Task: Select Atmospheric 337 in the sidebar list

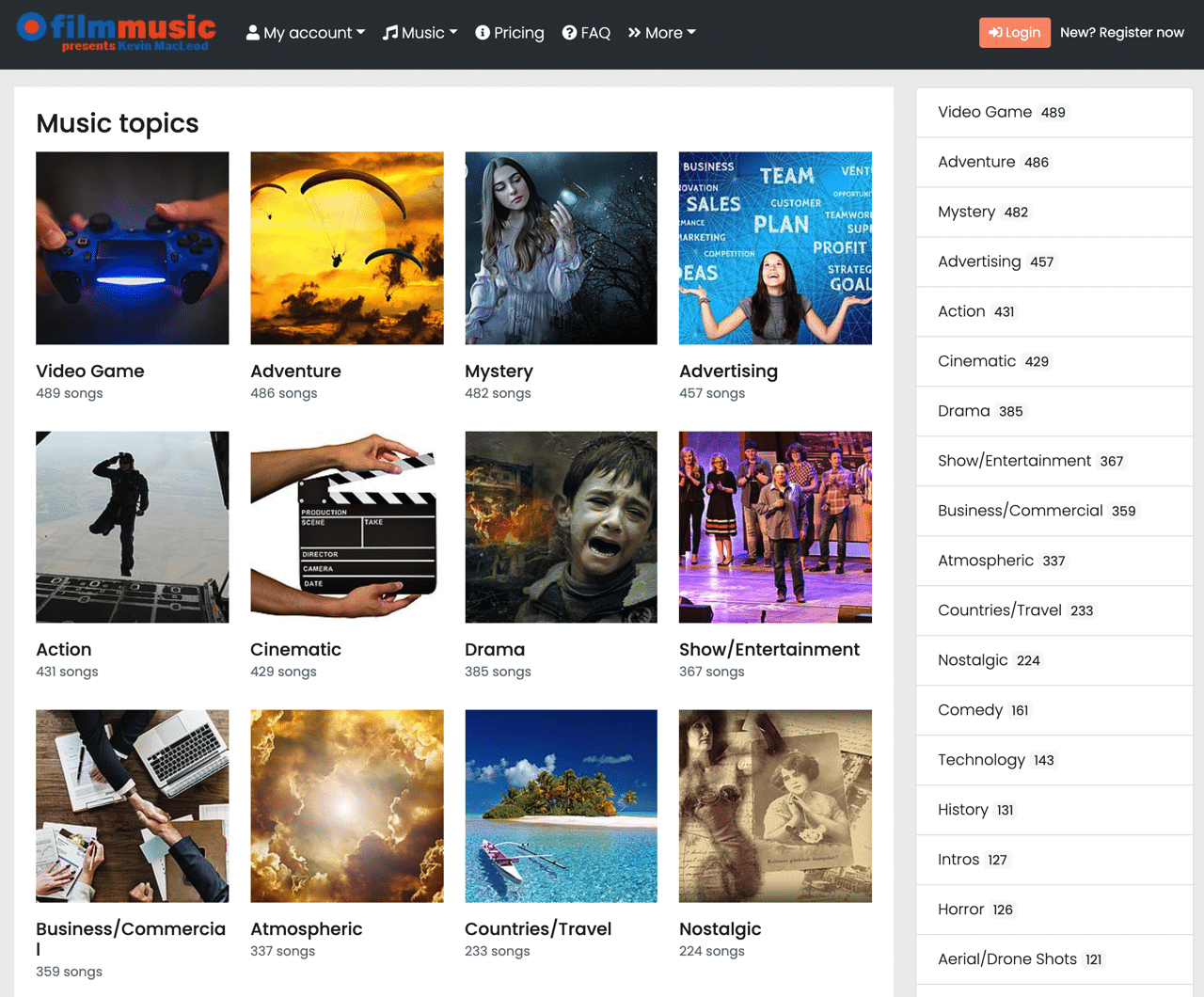Action: point(1054,561)
